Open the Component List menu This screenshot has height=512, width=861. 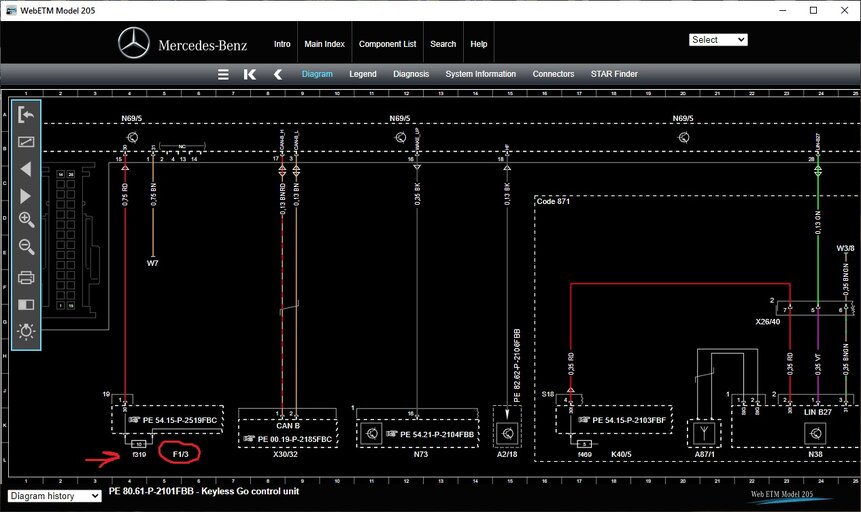[387, 44]
